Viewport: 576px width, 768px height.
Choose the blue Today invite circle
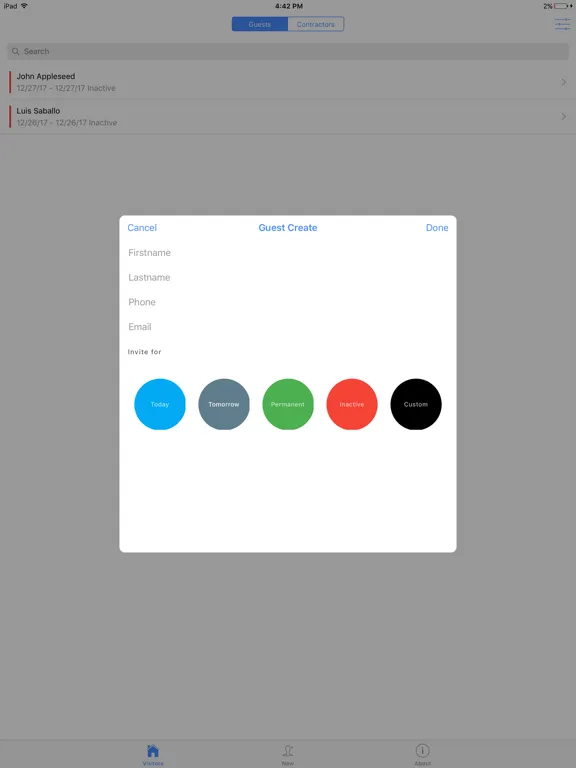tap(160, 404)
